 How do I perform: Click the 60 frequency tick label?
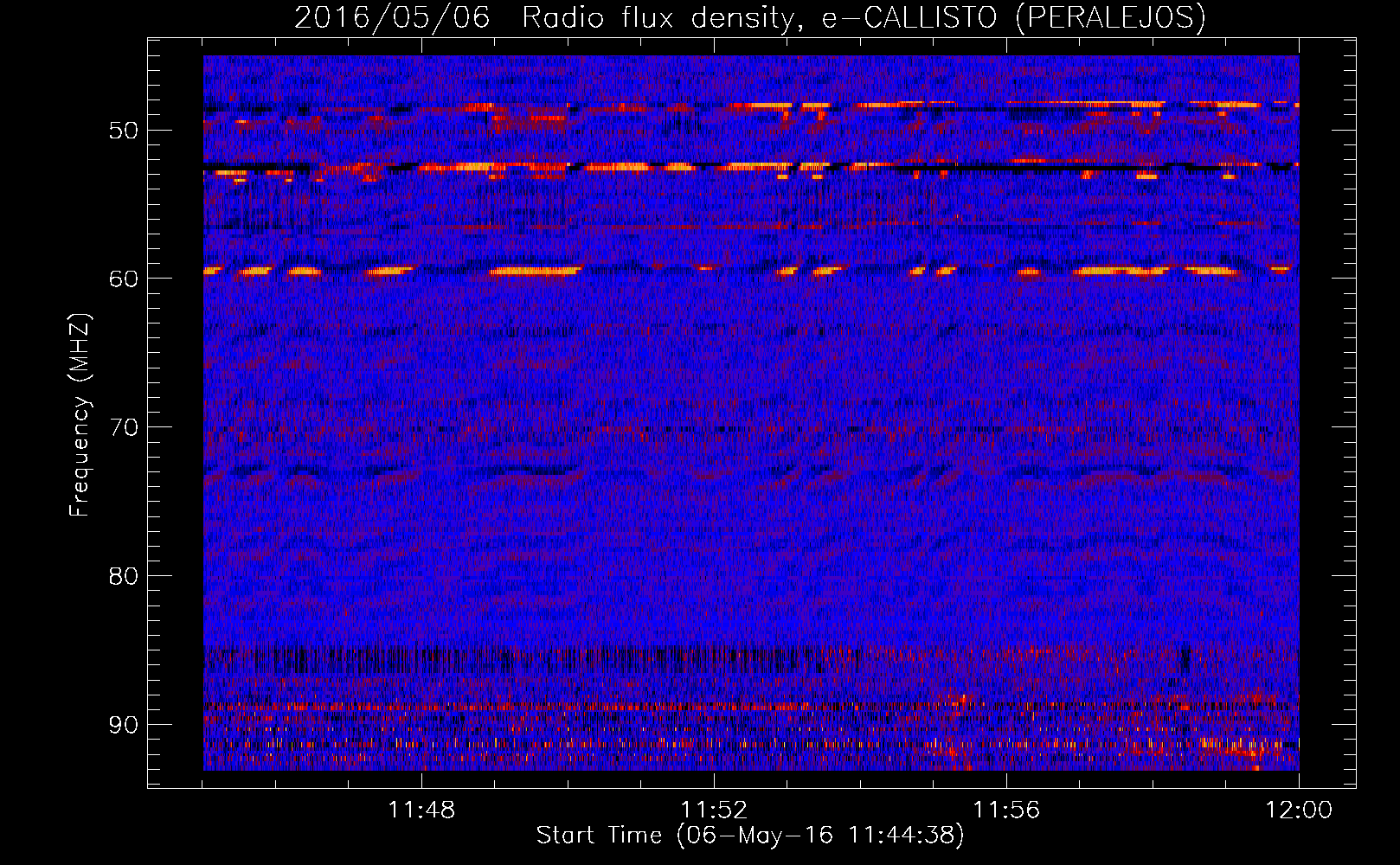point(123,279)
